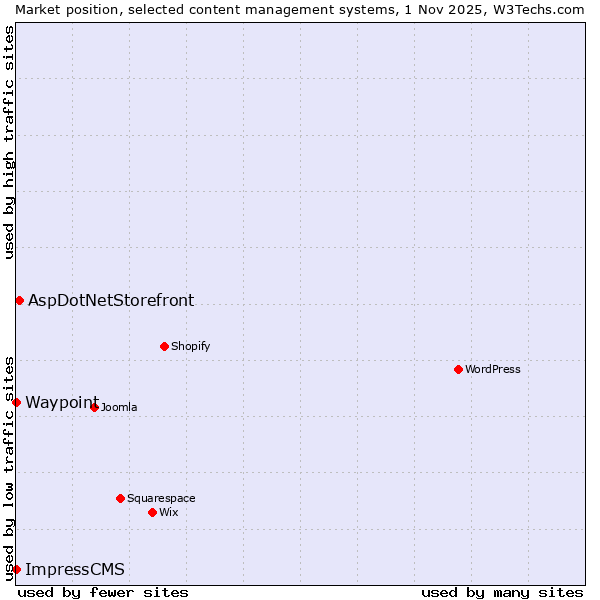
Task: Select the Waypoint red diamond marker
Action: pyautogui.click(x=16, y=402)
